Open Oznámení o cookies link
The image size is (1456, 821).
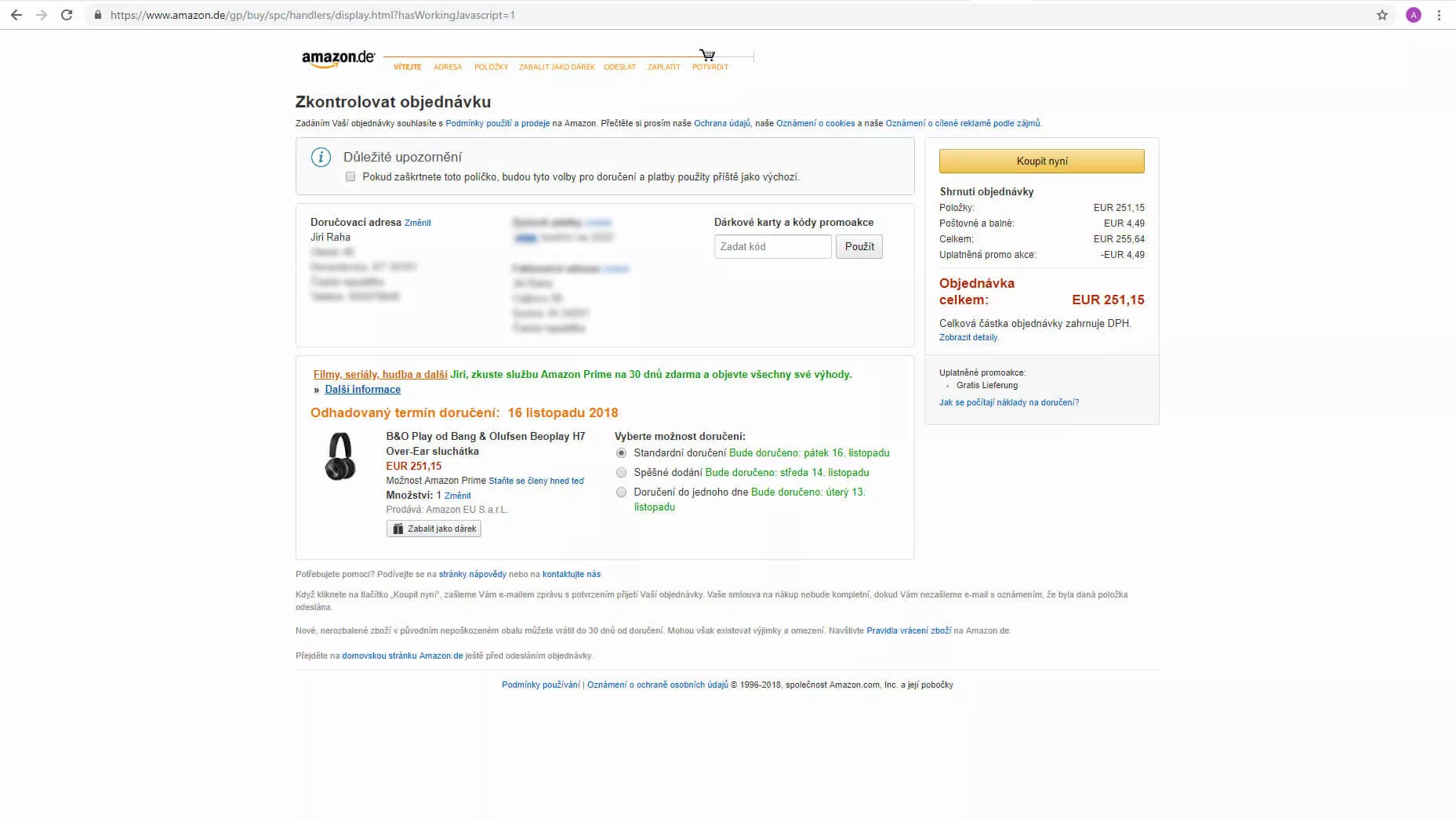pyautogui.click(x=815, y=123)
